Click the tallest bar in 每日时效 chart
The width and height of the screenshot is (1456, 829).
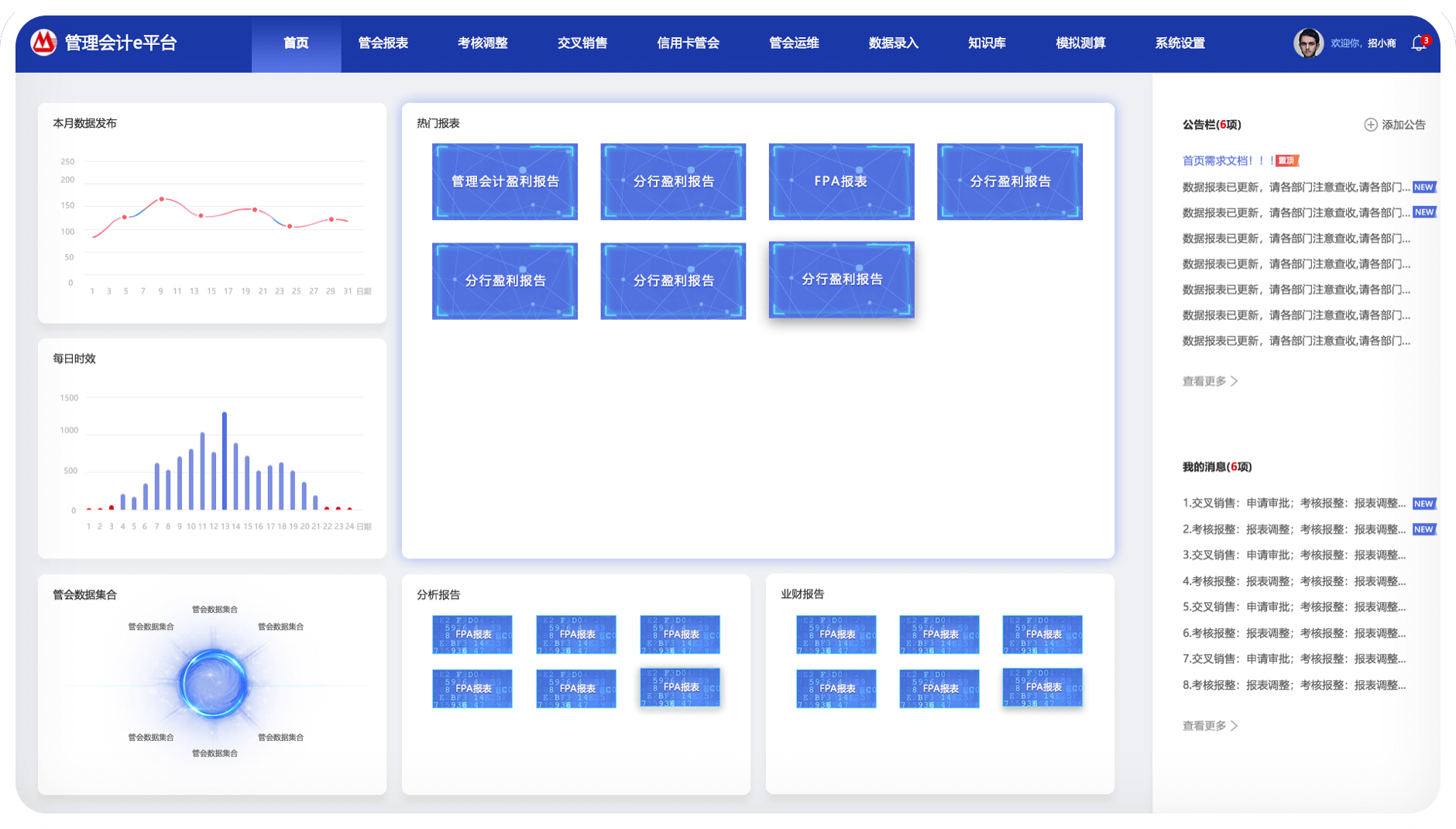coord(225,460)
